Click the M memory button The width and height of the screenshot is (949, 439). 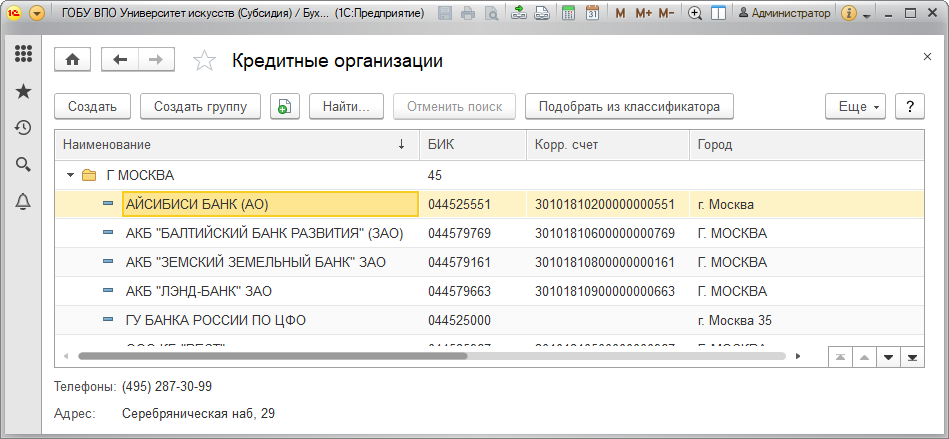pyautogui.click(x=620, y=13)
